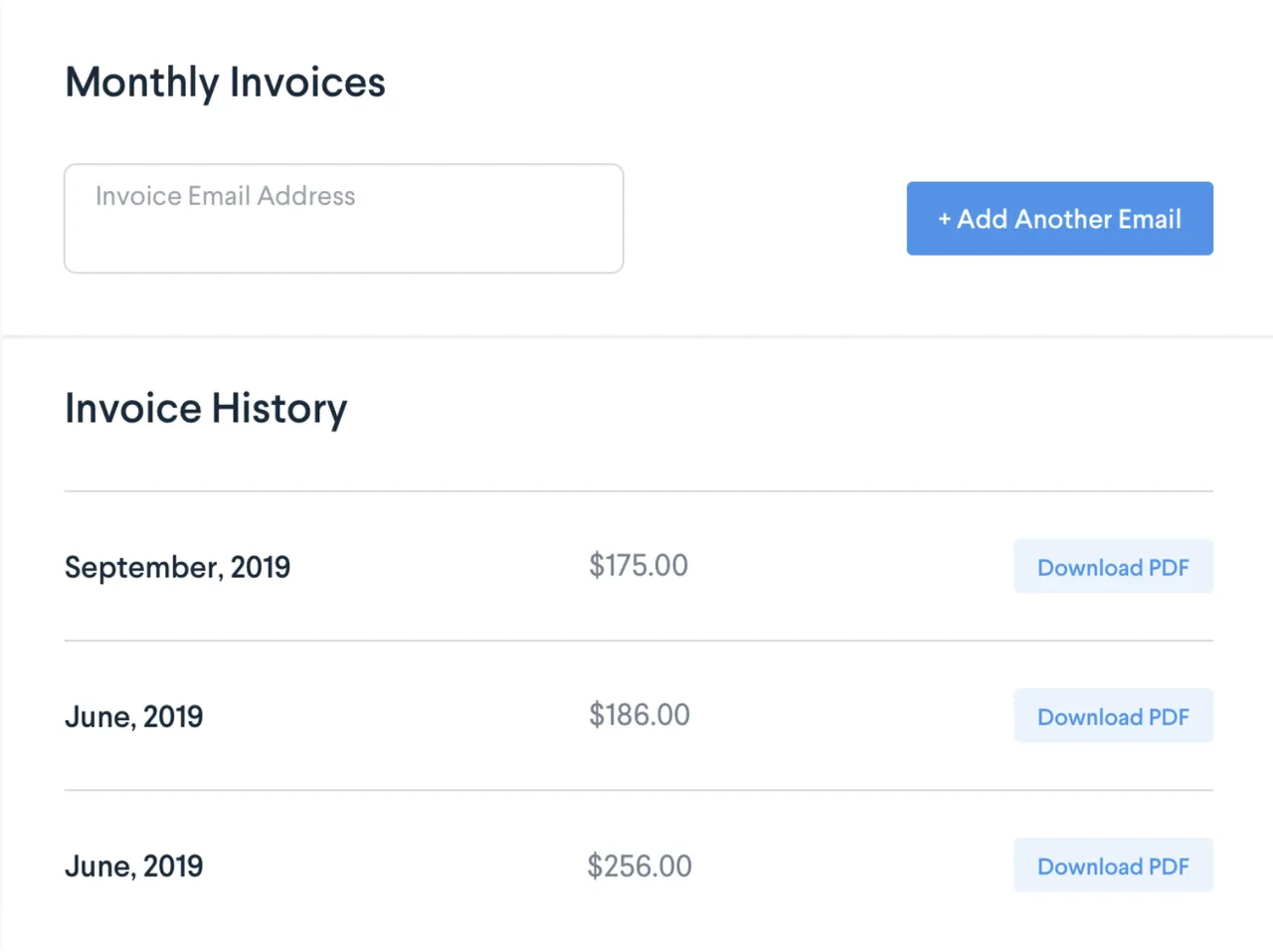Click the September invoice Download PDF link text
This screenshot has height=952, width=1273.
(1113, 567)
